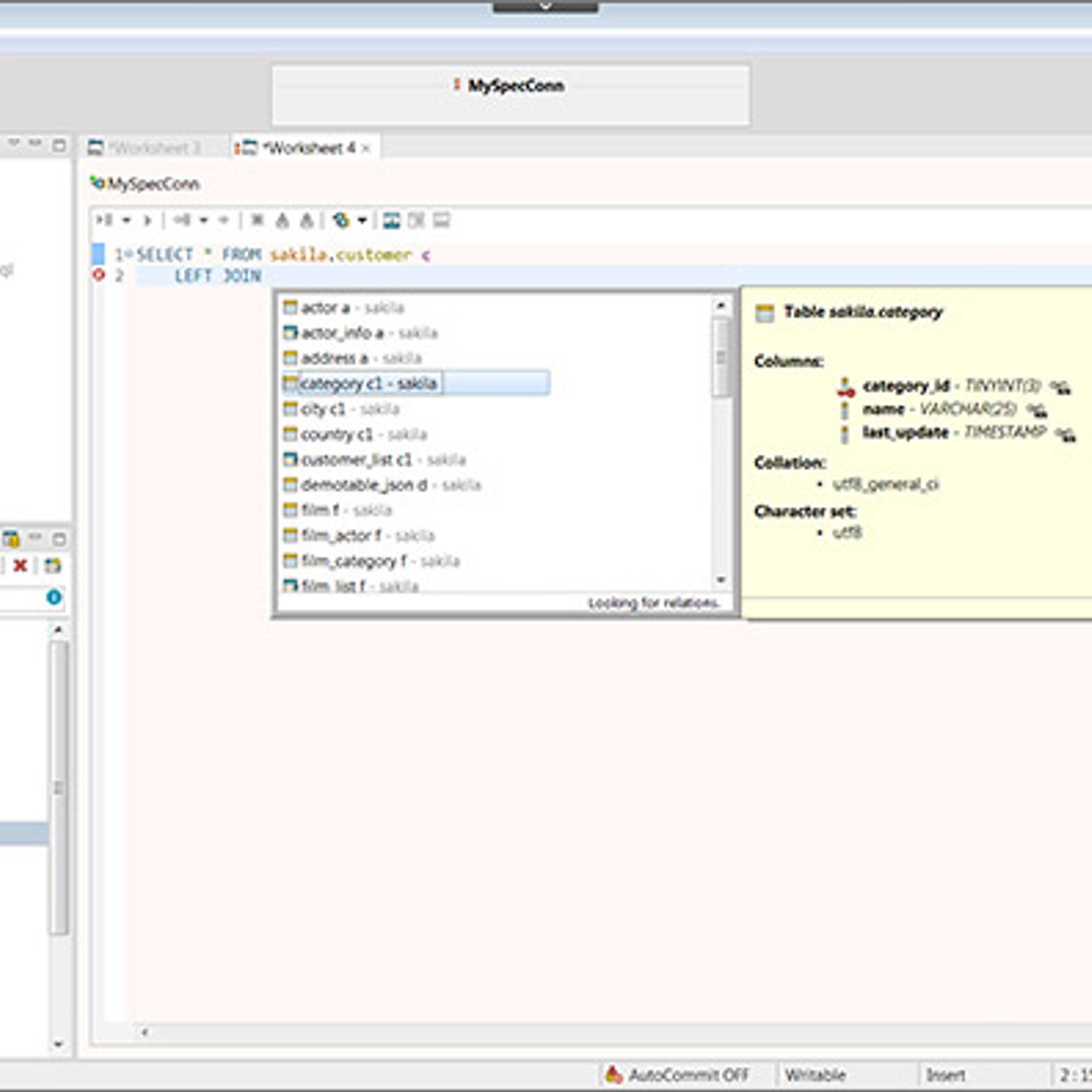Click 'sakila.customer' in the SQL query
Image resolution: width=1092 pixels, height=1092 pixels.
tap(341, 255)
